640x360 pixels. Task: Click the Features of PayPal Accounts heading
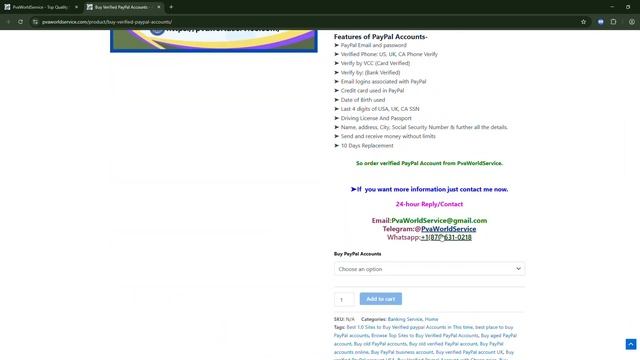[x=380, y=37]
